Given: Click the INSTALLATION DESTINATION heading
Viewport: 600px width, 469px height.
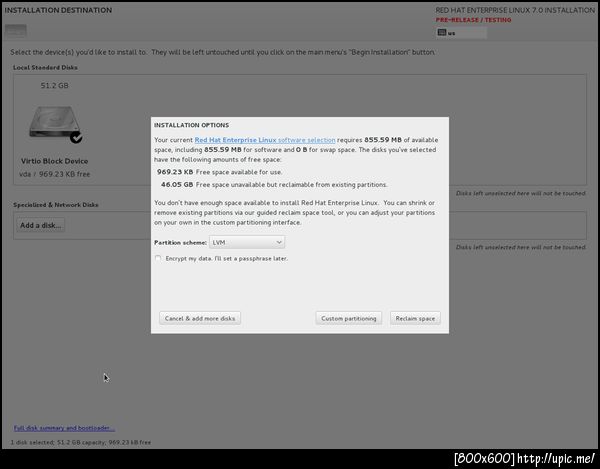Looking at the screenshot, I should coord(58,10).
